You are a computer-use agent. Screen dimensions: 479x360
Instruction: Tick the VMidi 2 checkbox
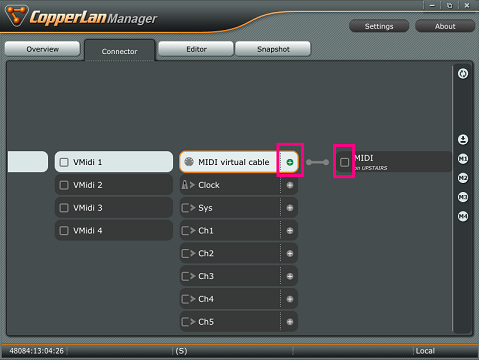(64, 185)
